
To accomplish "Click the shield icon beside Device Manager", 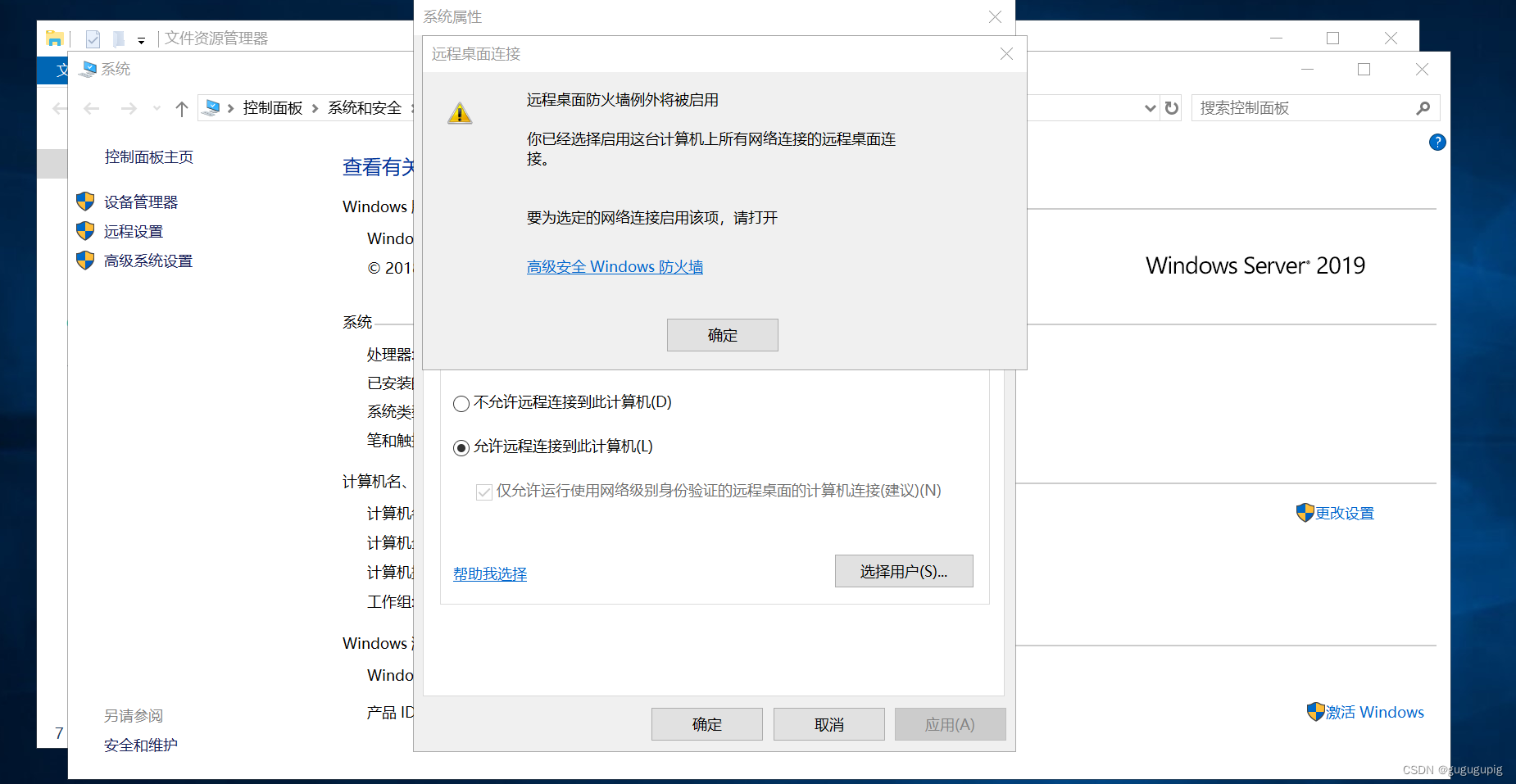I will (85, 202).
